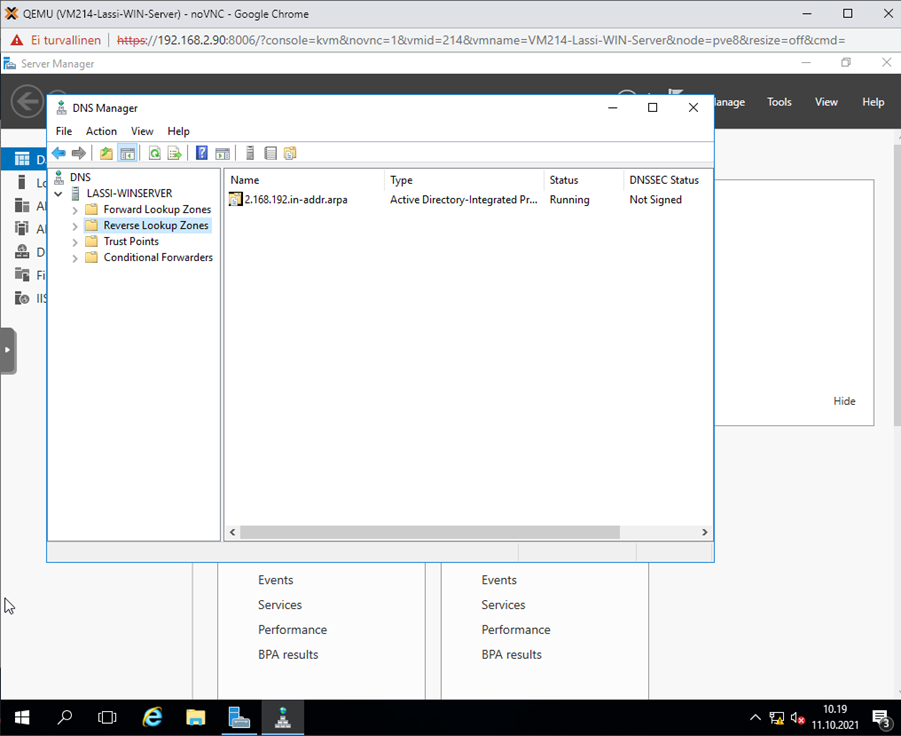Open the View menu in Server Manager

click(x=826, y=102)
